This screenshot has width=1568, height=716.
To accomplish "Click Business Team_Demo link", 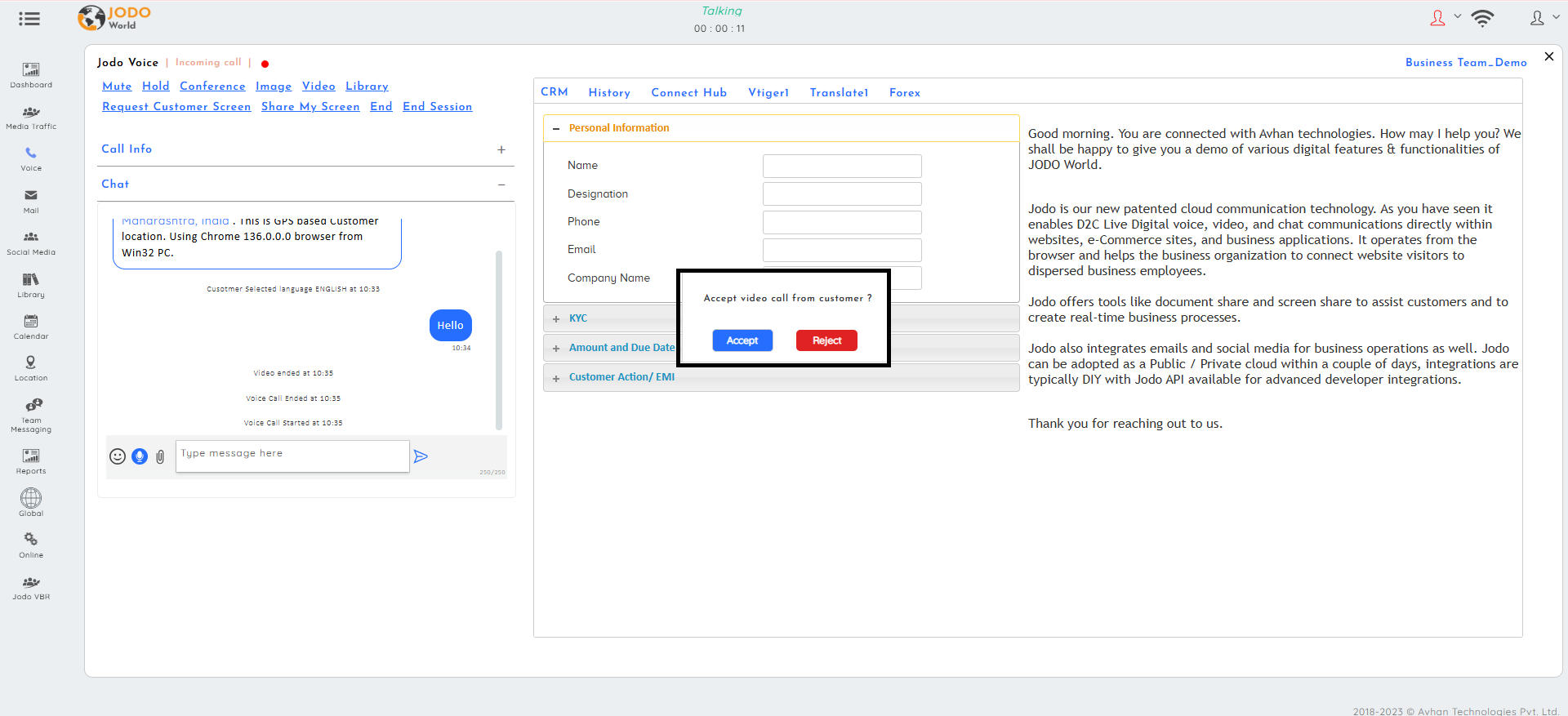I will pos(1466,62).
